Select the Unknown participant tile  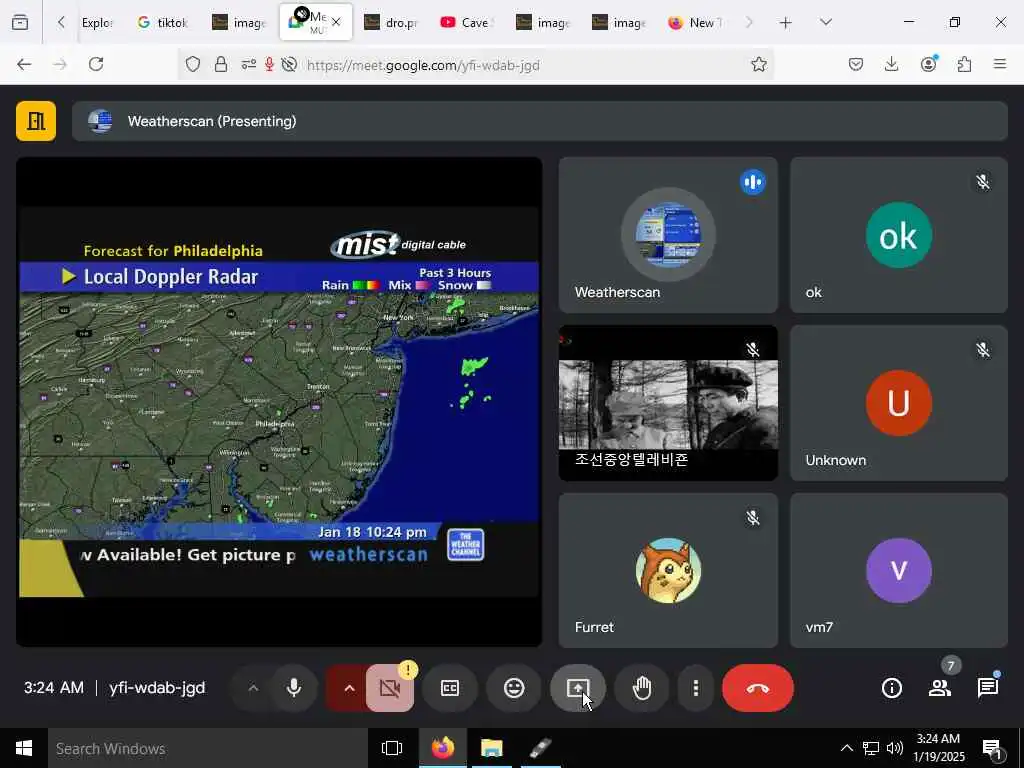tap(899, 403)
